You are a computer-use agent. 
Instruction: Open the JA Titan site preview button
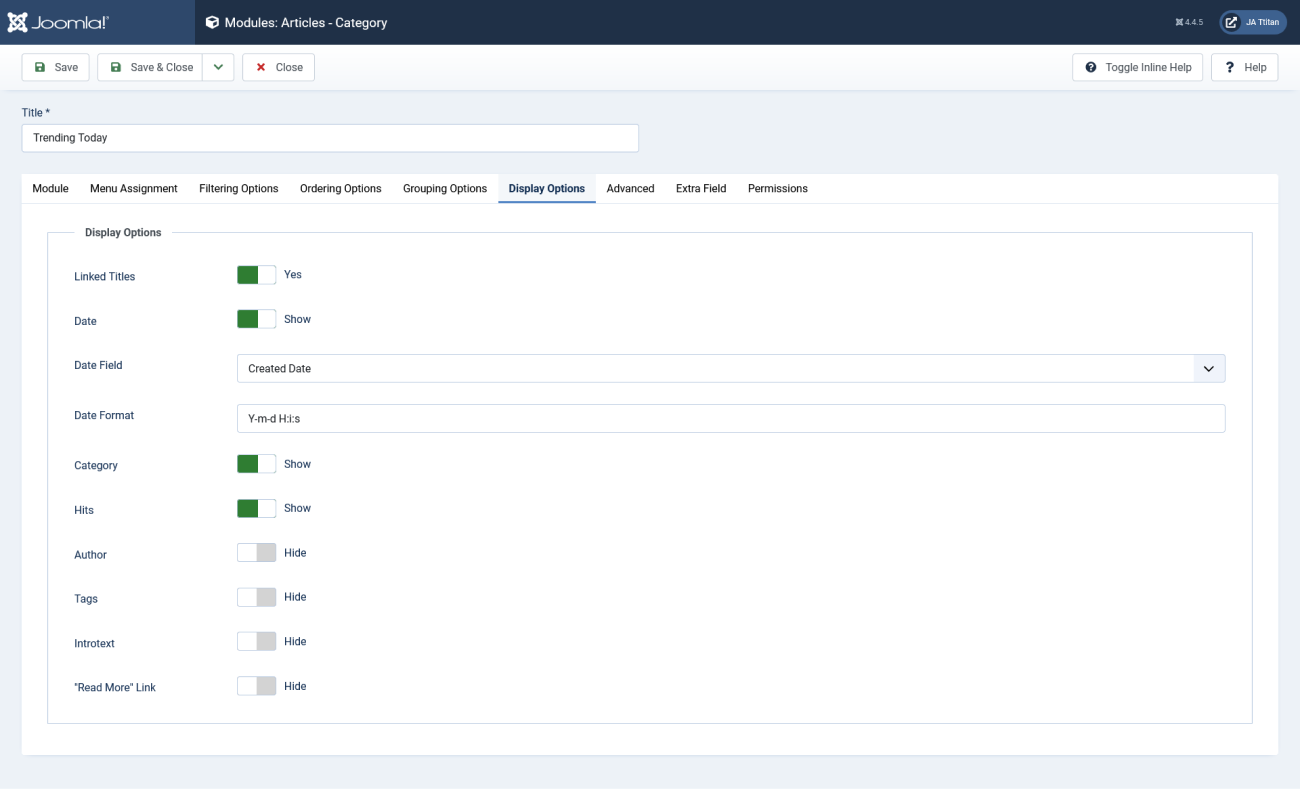click(x=1253, y=22)
